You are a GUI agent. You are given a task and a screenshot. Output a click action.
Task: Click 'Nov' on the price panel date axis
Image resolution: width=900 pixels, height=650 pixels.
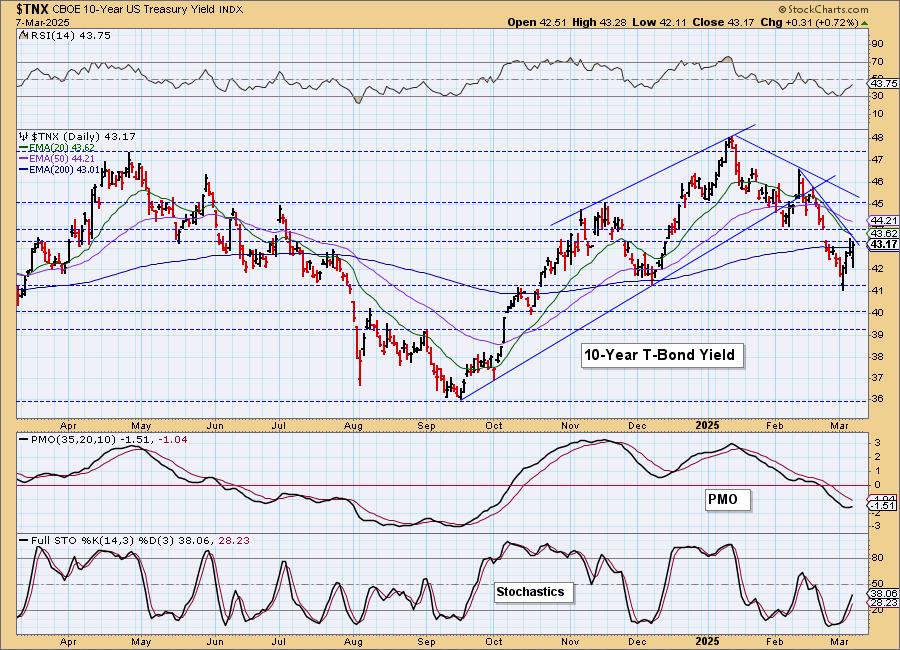[570, 426]
